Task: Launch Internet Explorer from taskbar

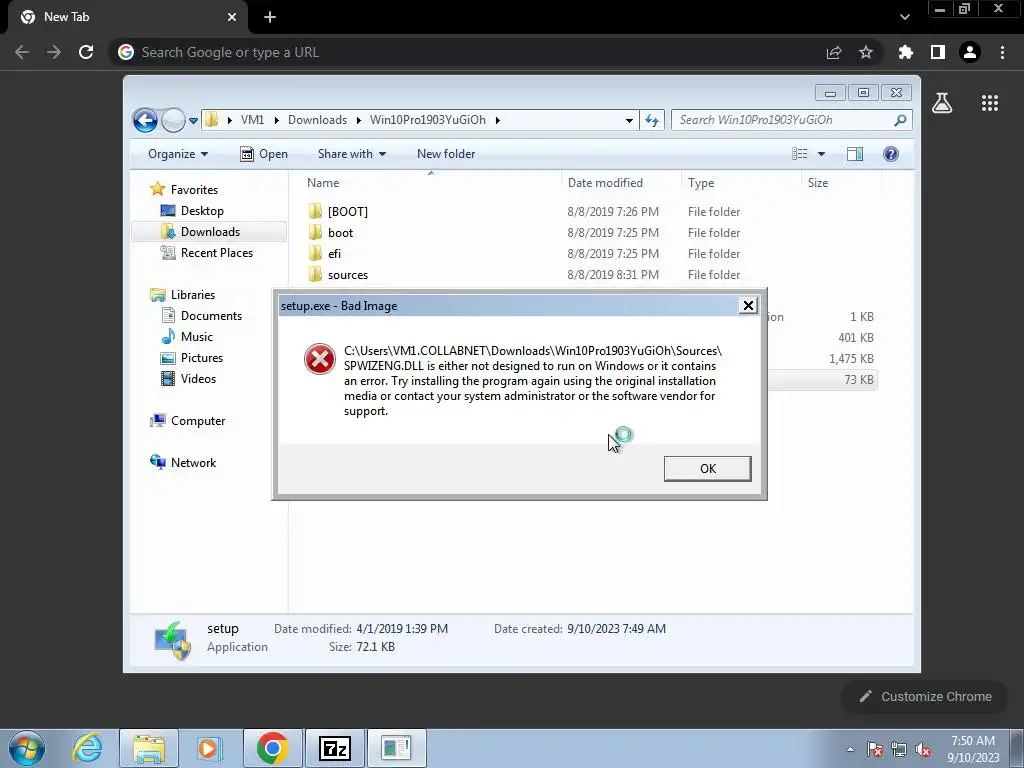Action: tap(88, 748)
